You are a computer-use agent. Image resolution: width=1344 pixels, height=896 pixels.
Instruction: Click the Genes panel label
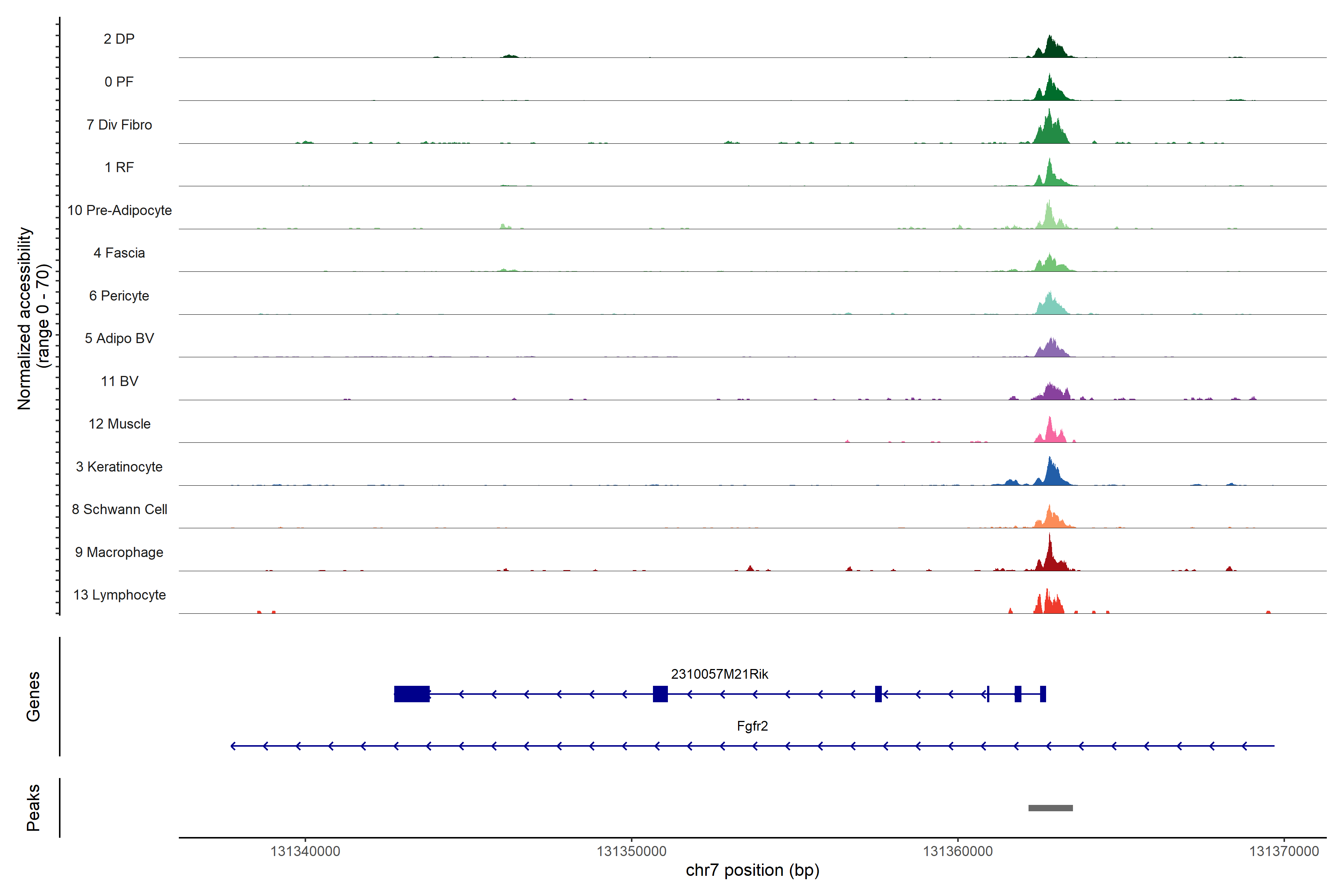point(33,696)
